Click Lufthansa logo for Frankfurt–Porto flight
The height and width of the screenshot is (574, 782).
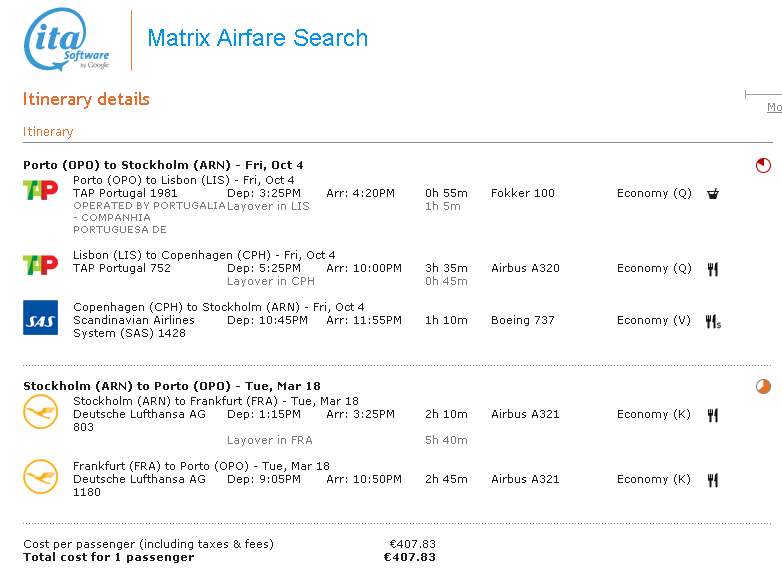point(40,477)
